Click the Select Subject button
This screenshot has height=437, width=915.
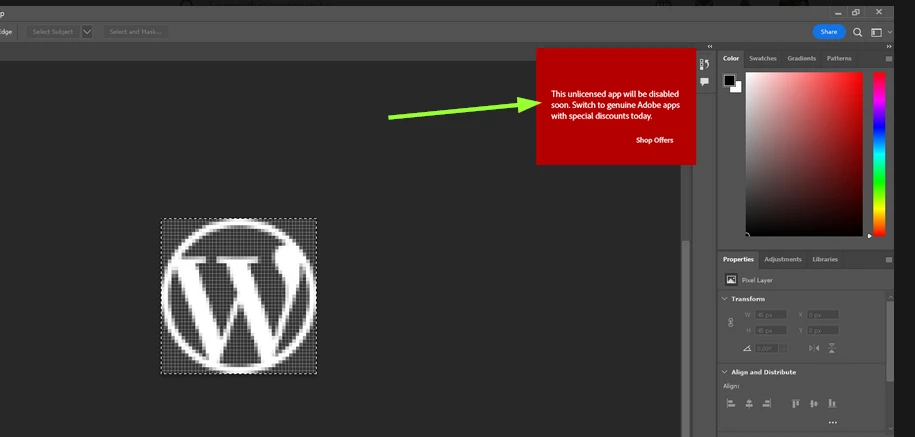pyautogui.click(x=53, y=32)
